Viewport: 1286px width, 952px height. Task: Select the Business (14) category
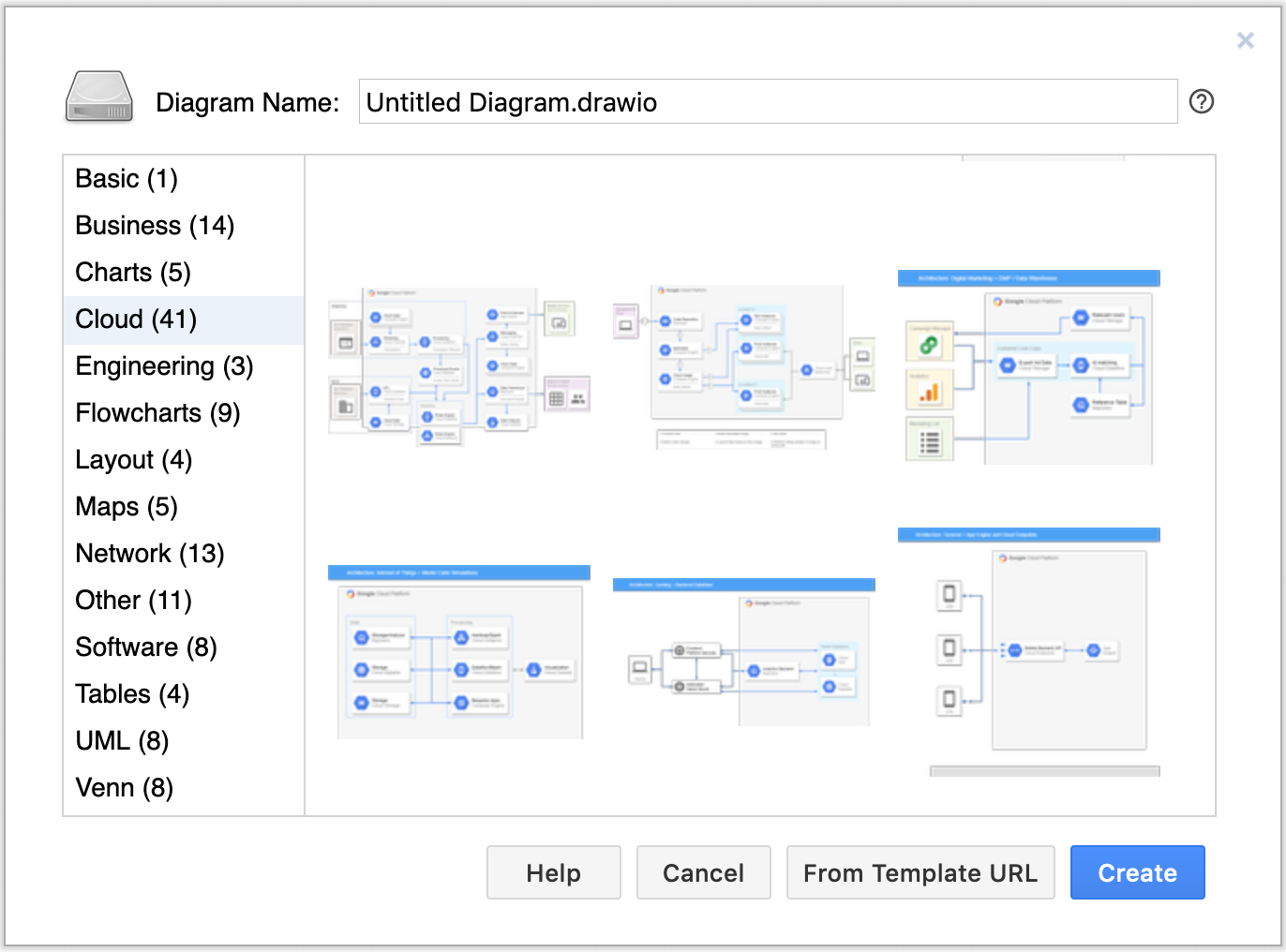point(184,226)
